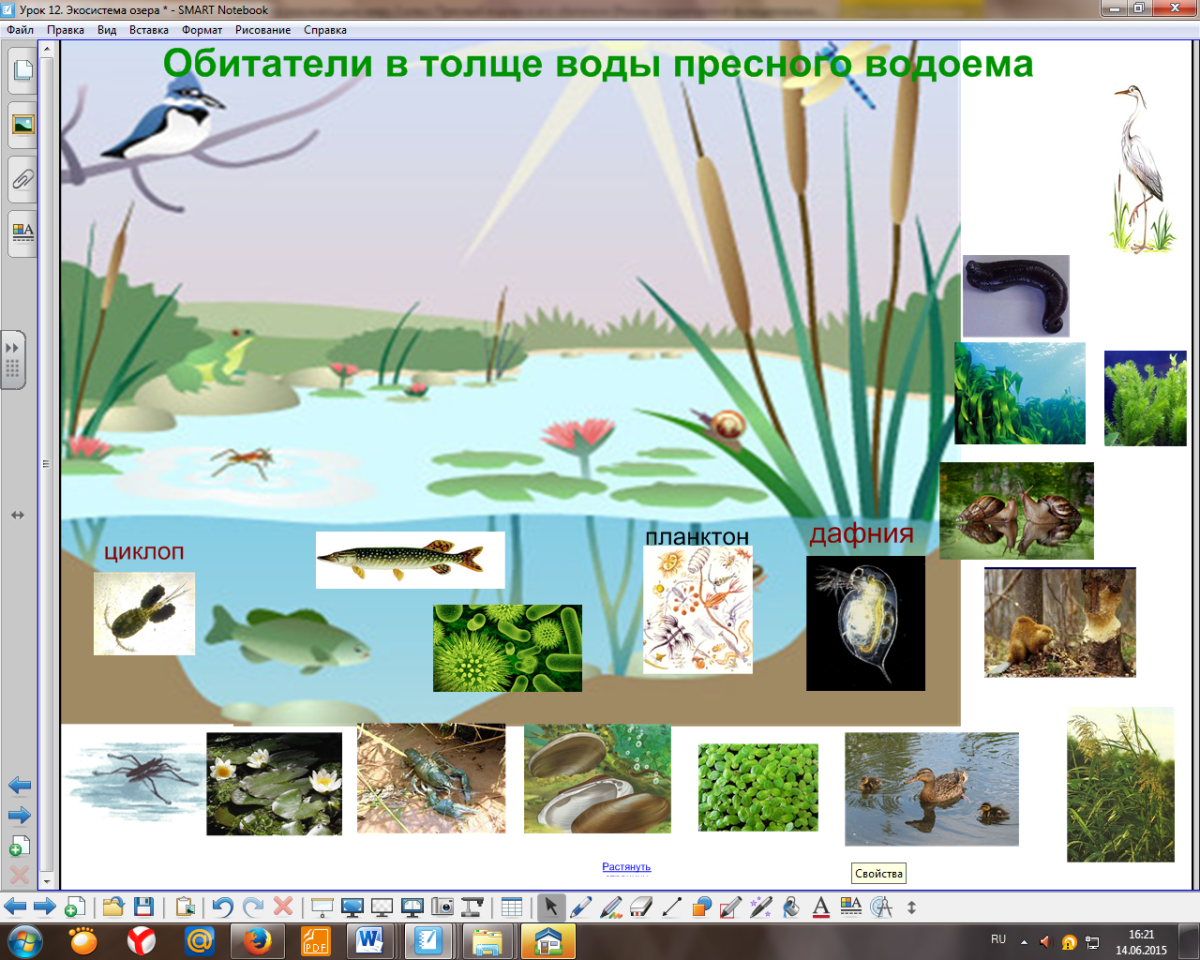Select the Pen tool
Viewport: 1200px width, 960px height.
click(578, 908)
